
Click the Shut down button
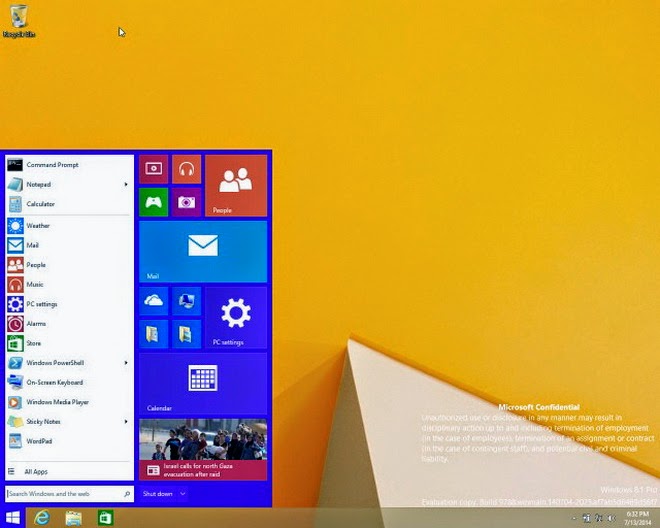pyautogui.click(x=158, y=493)
